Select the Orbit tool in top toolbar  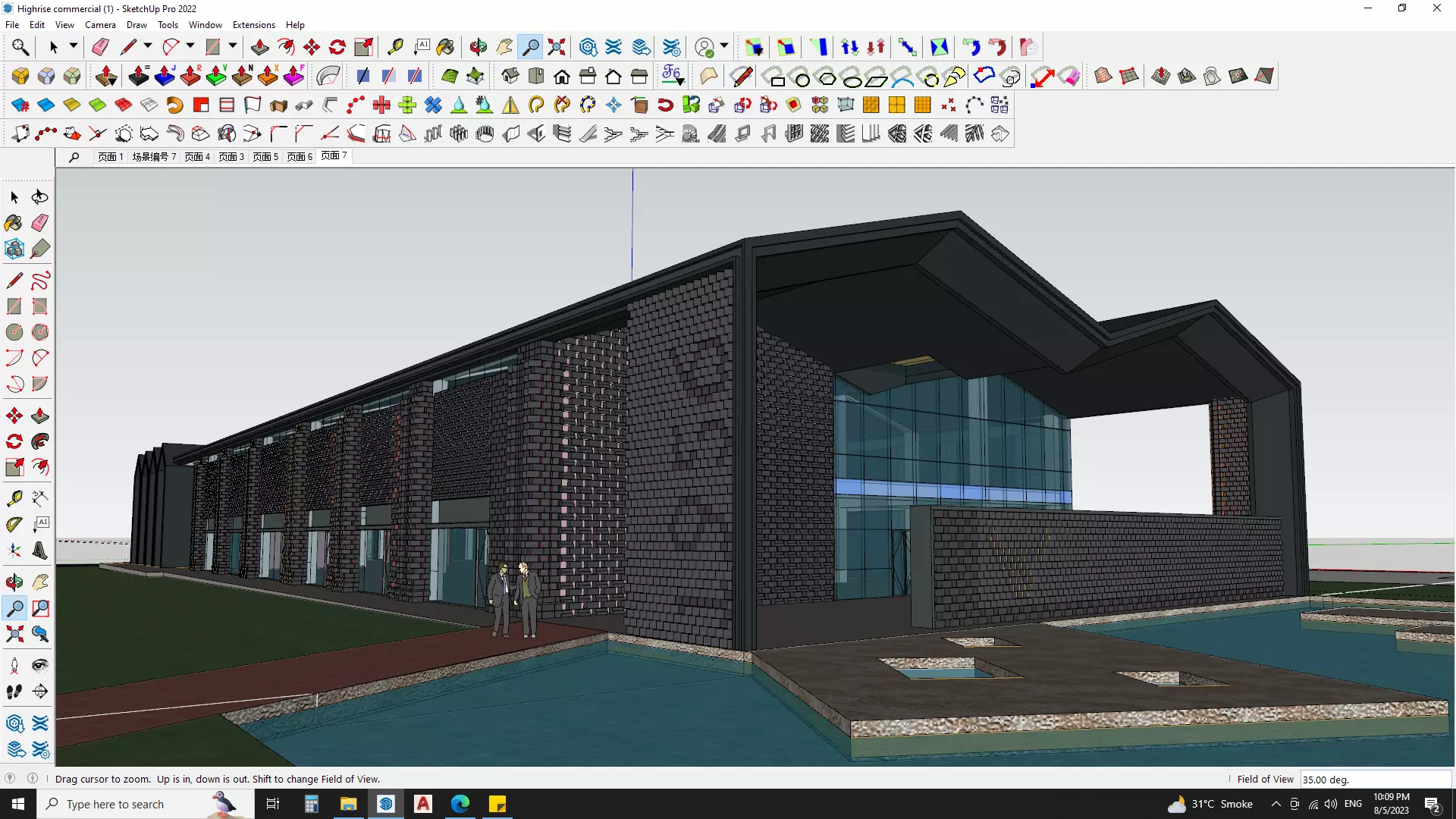478,47
